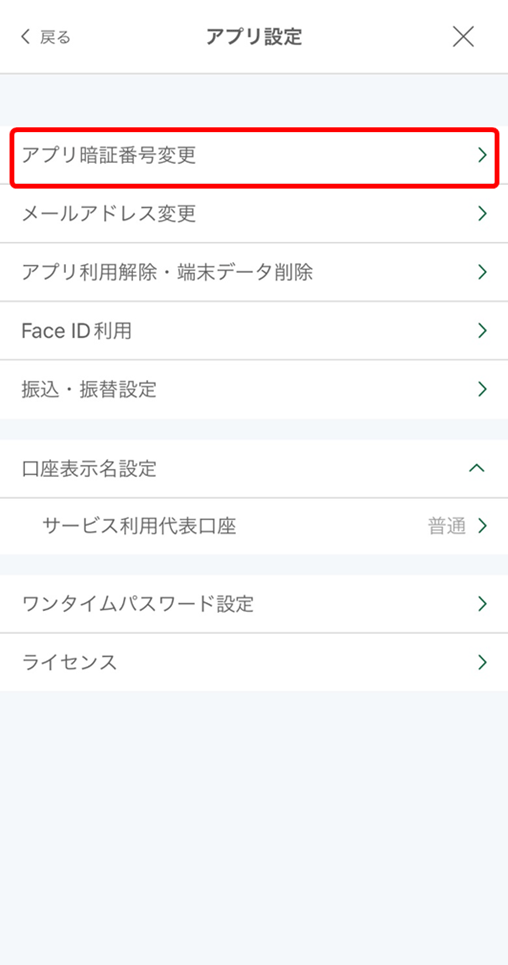Select メールアドレス変更 menu entry
Image resolution: width=508 pixels, height=965 pixels.
pyautogui.click(x=254, y=214)
